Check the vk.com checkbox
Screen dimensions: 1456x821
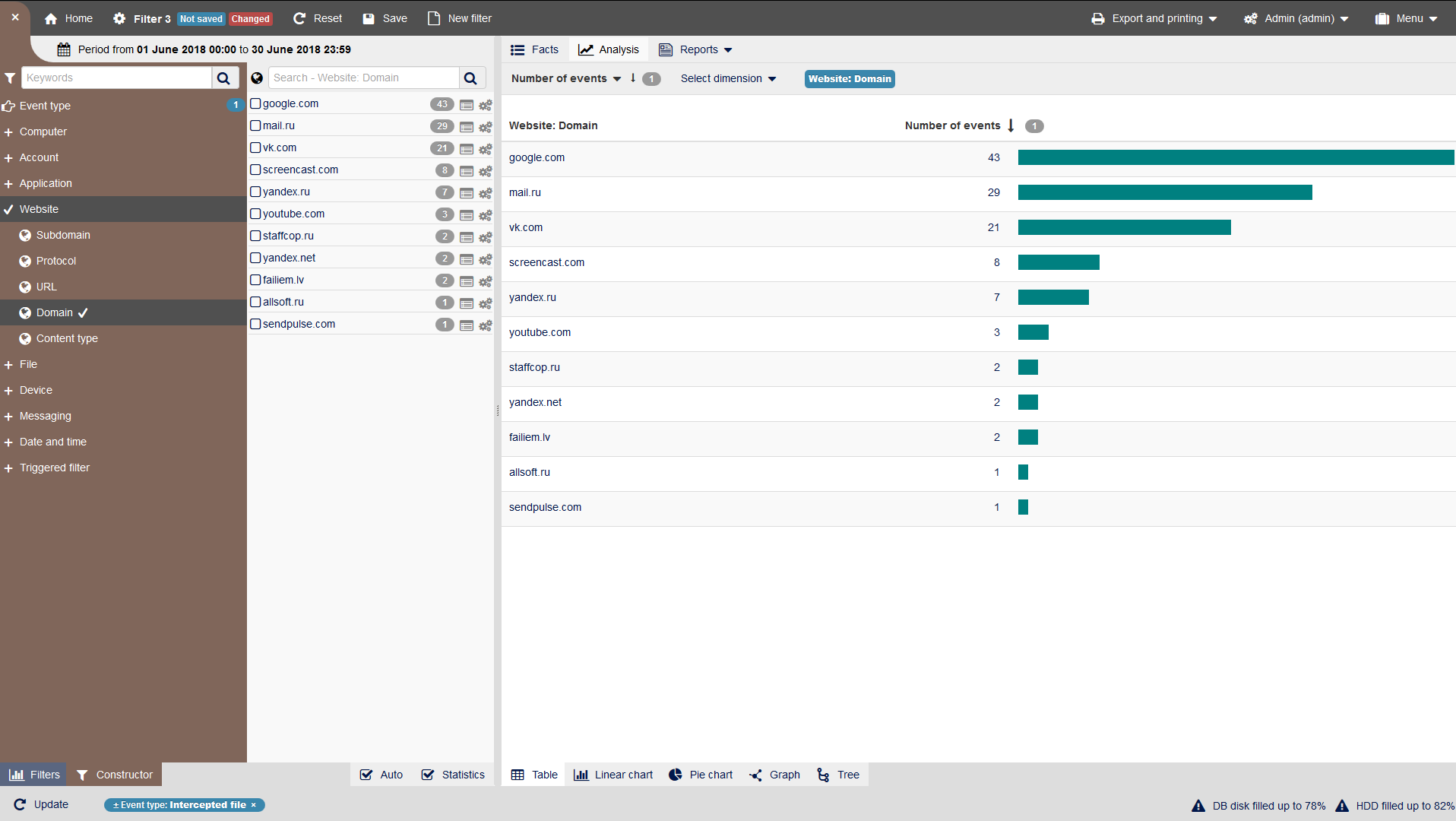[256, 147]
